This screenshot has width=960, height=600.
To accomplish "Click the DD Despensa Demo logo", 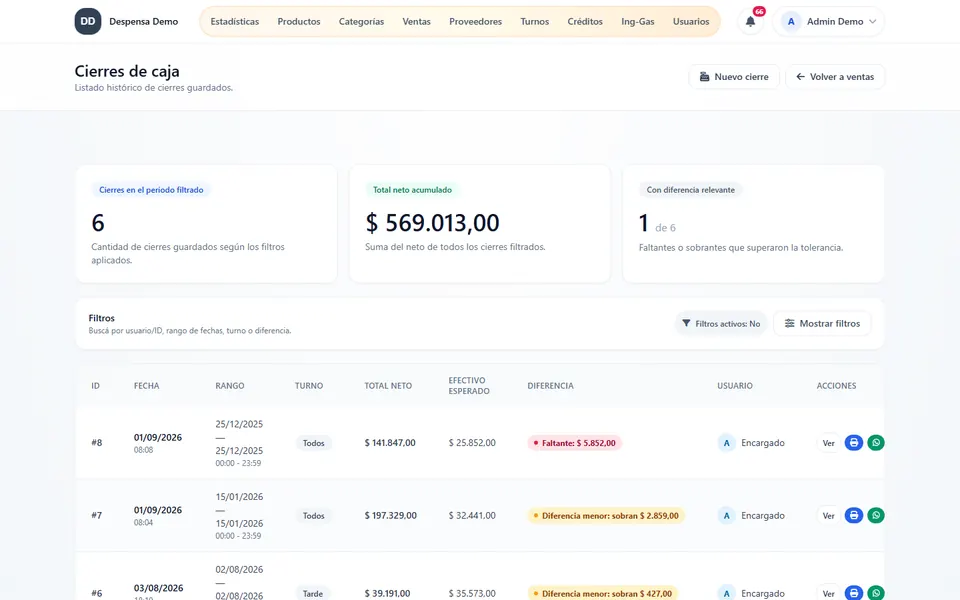I will pyautogui.click(x=127, y=21).
